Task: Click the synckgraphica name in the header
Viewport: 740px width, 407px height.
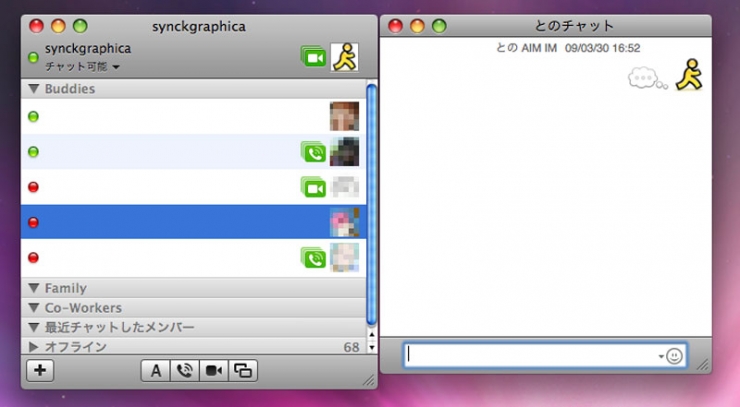Action: [x=88, y=48]
